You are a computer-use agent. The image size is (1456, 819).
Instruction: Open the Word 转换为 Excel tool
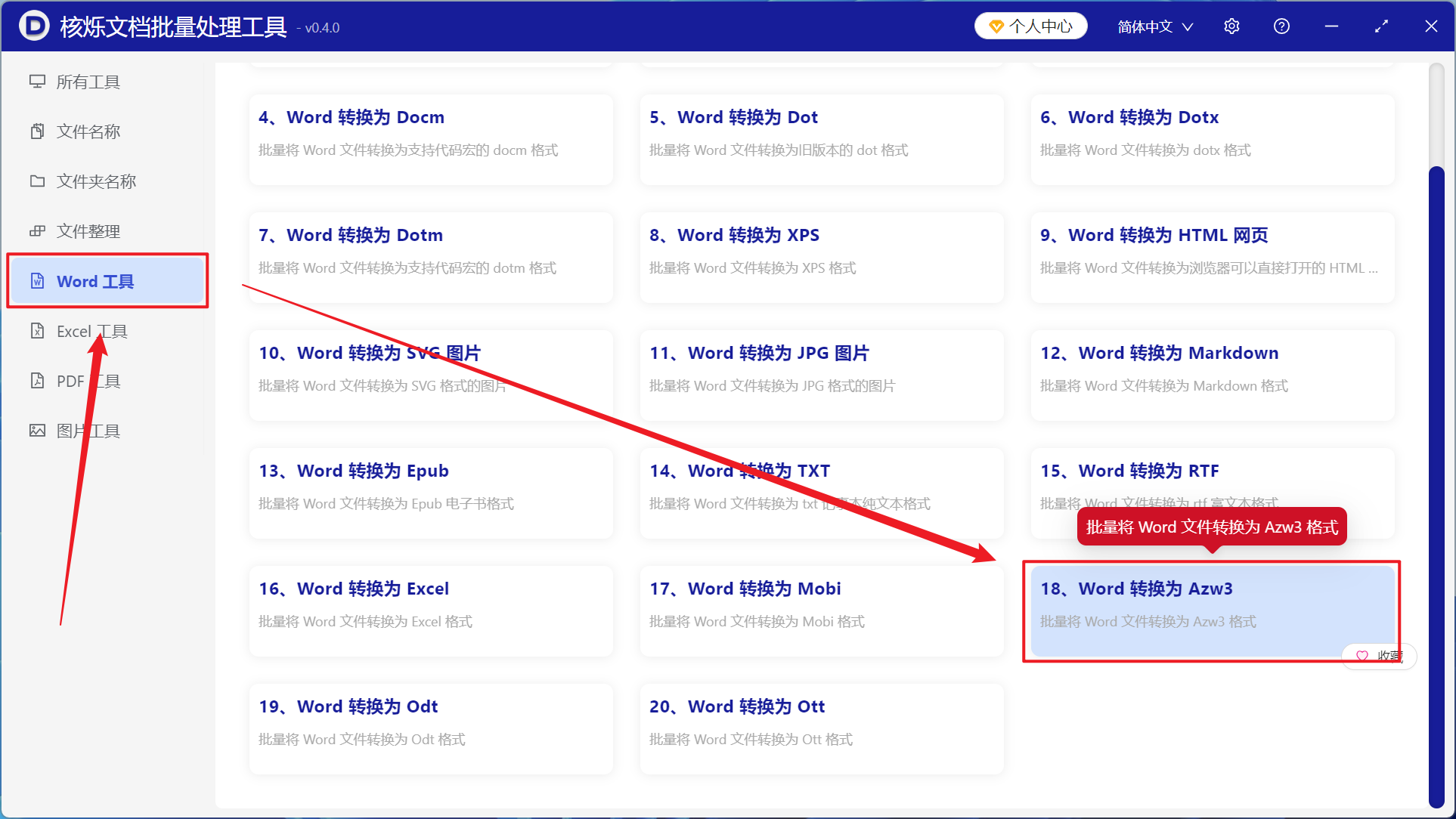[431, 611]
